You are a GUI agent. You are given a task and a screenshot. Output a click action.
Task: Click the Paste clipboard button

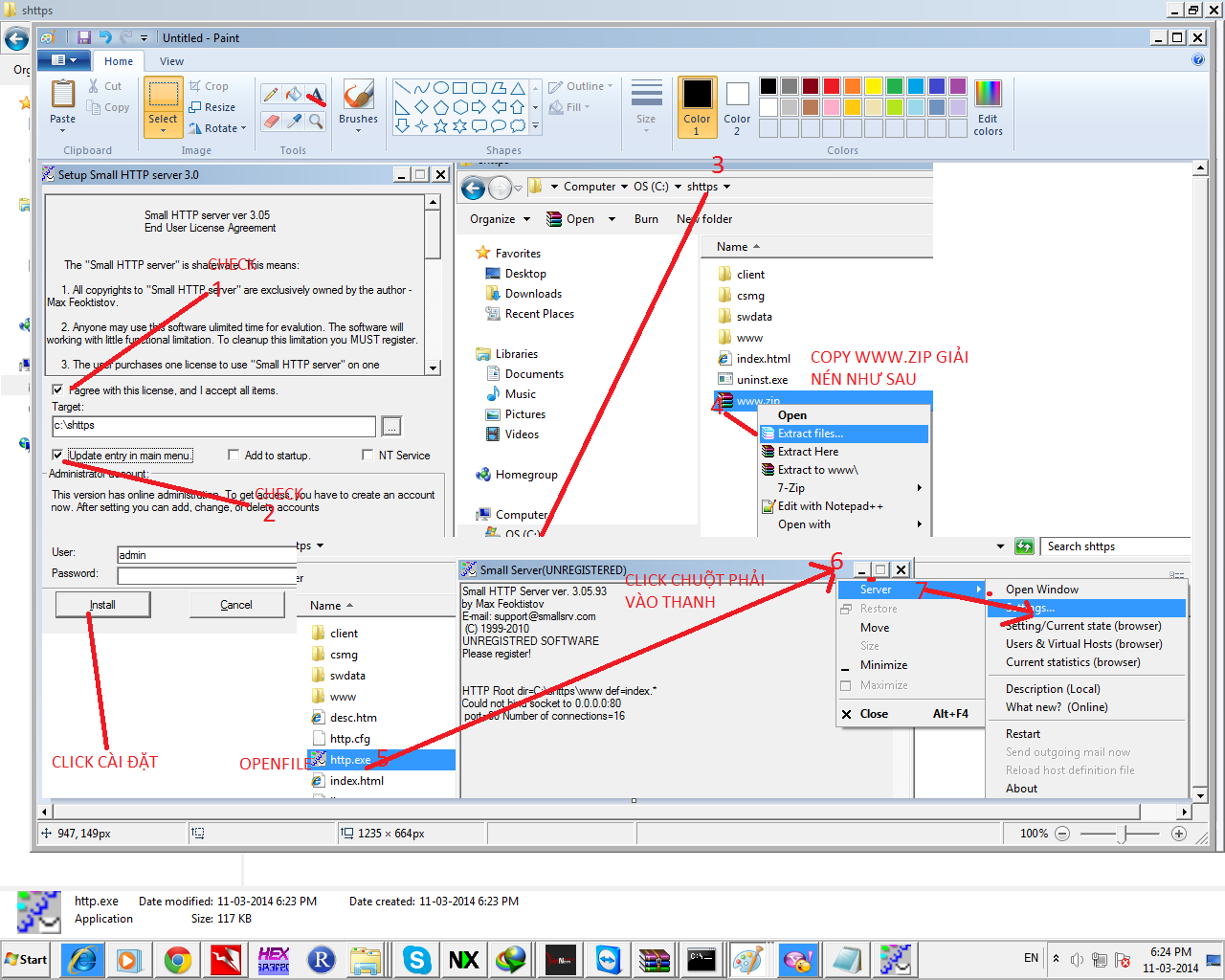coord(62,95)
